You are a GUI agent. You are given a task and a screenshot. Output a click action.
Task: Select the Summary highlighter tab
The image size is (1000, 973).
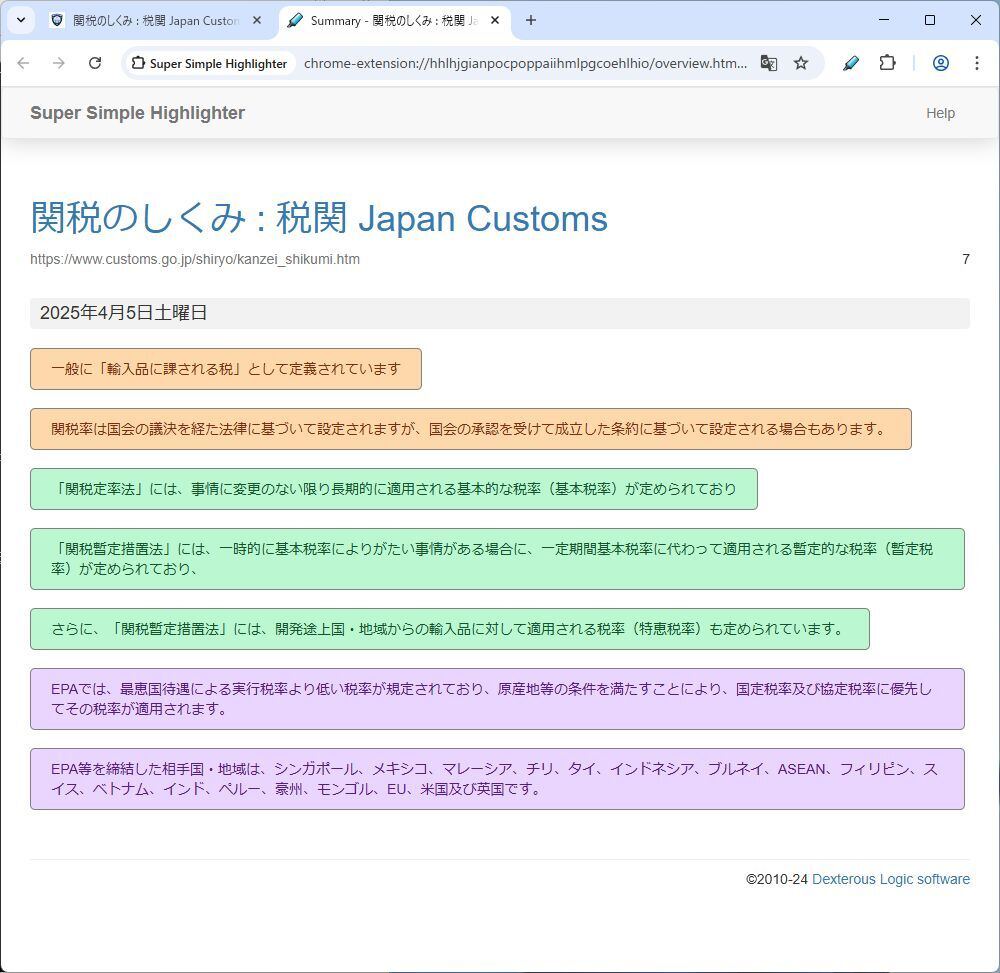click(393, 20)
